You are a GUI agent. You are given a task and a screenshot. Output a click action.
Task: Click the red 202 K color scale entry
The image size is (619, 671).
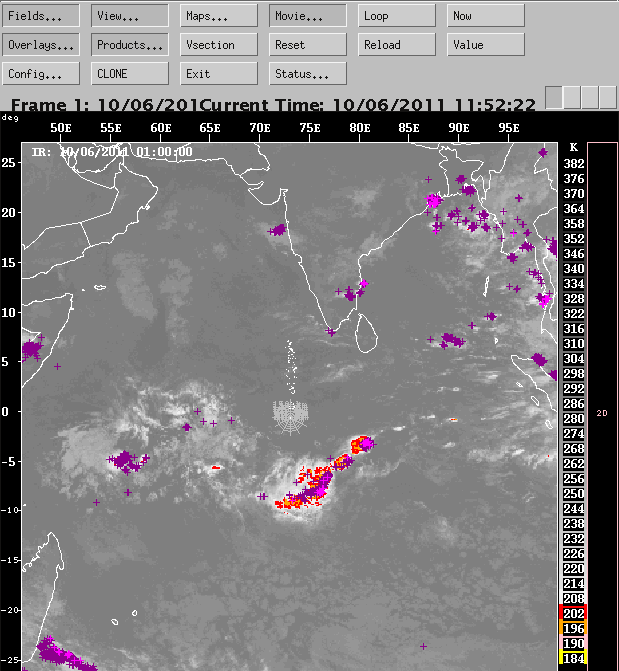(x=573, y=613)
